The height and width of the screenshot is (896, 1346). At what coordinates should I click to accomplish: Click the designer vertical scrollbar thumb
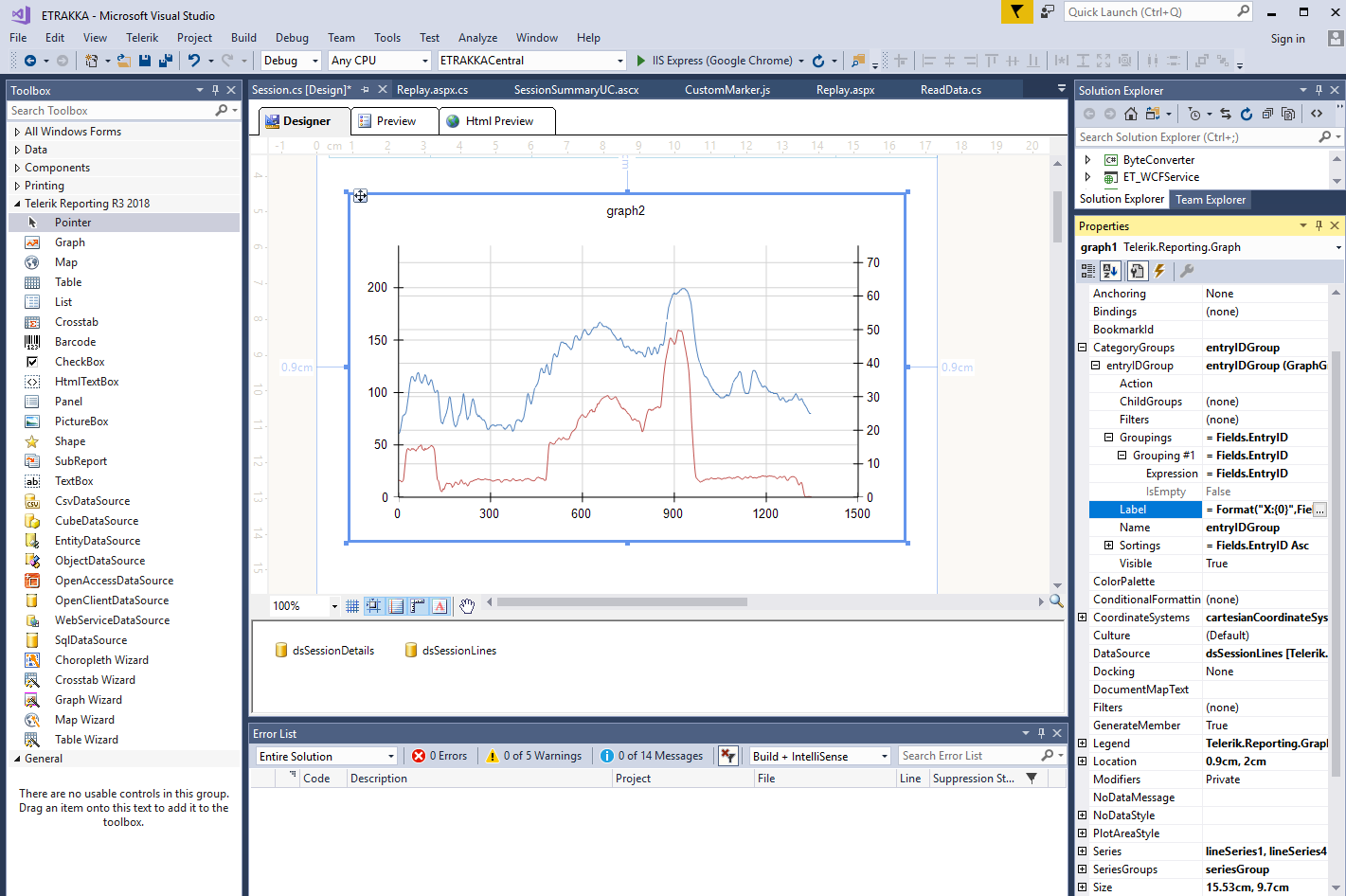tap(1057, 217)
